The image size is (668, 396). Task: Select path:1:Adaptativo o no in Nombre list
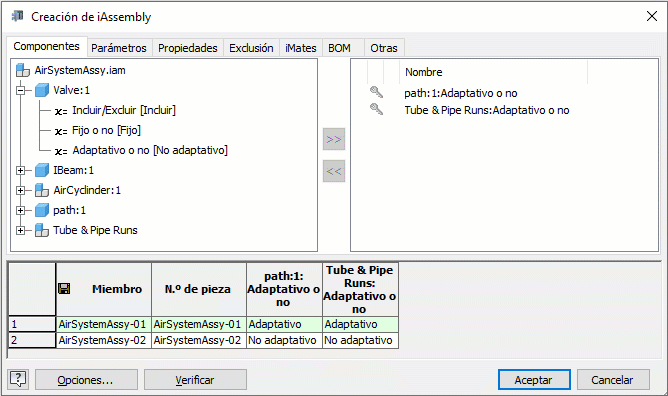point(461,93)
